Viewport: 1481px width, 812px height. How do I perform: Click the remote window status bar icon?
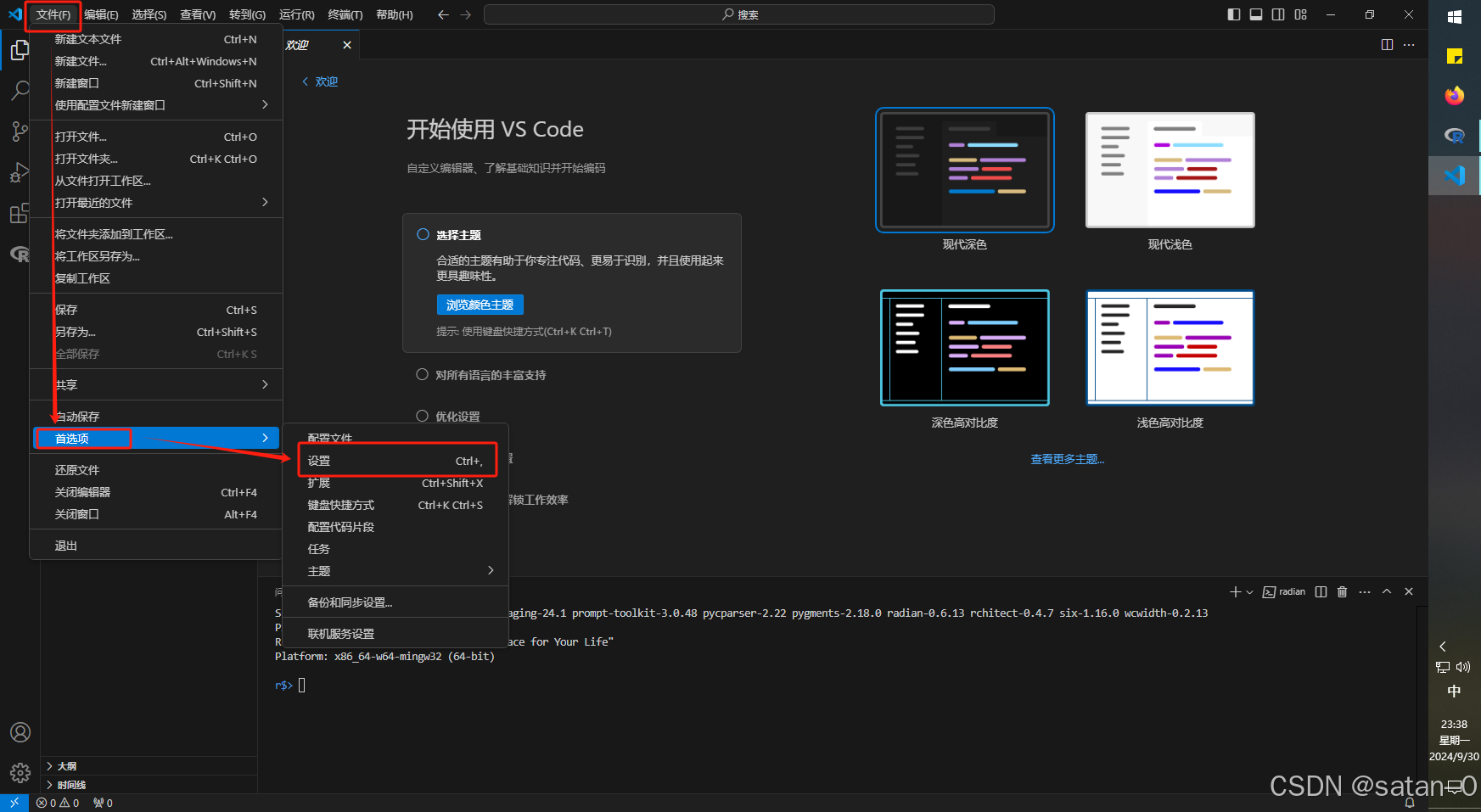[x=14, y=803]
